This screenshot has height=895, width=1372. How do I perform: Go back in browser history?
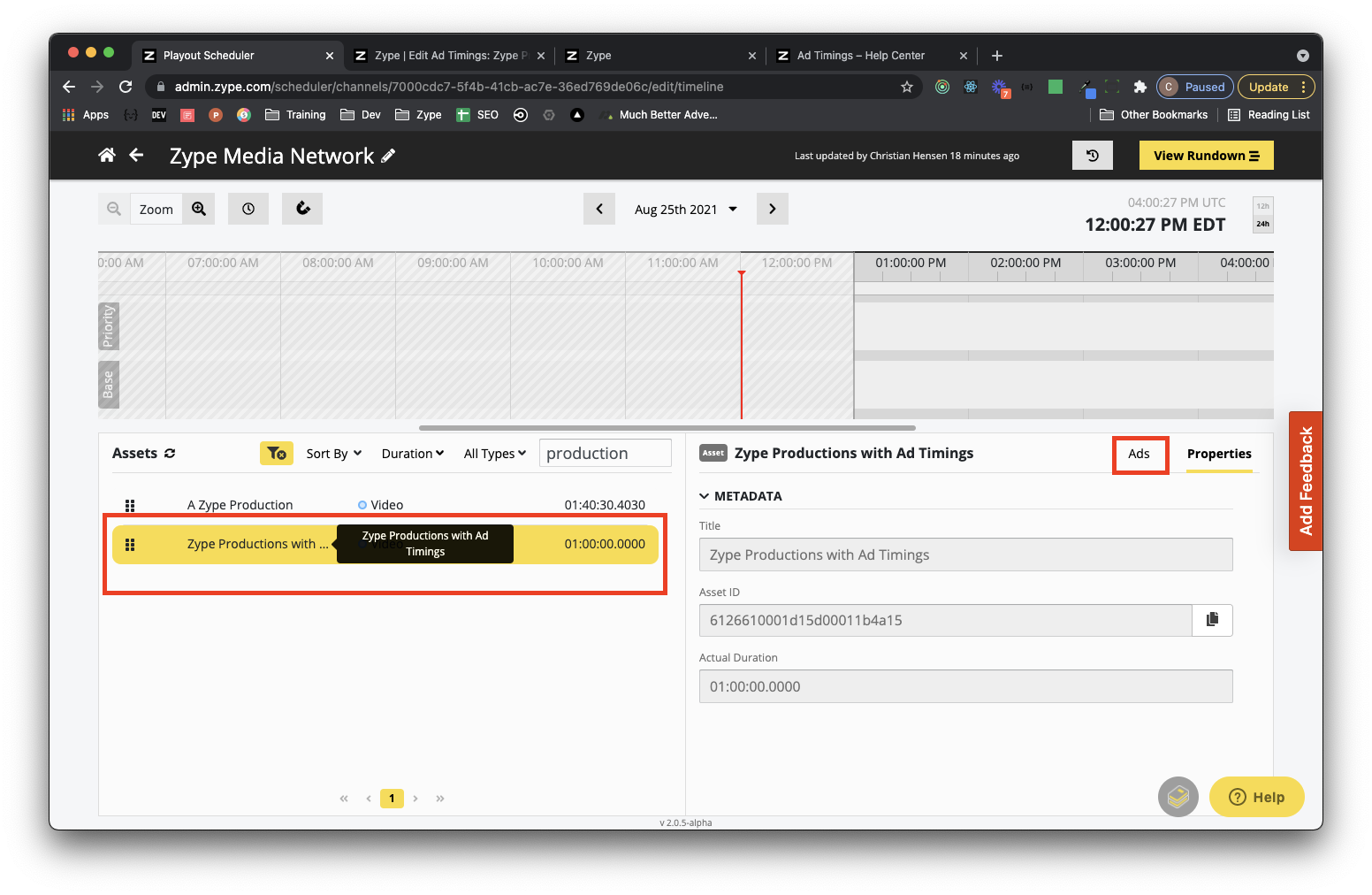click(69, 87)
